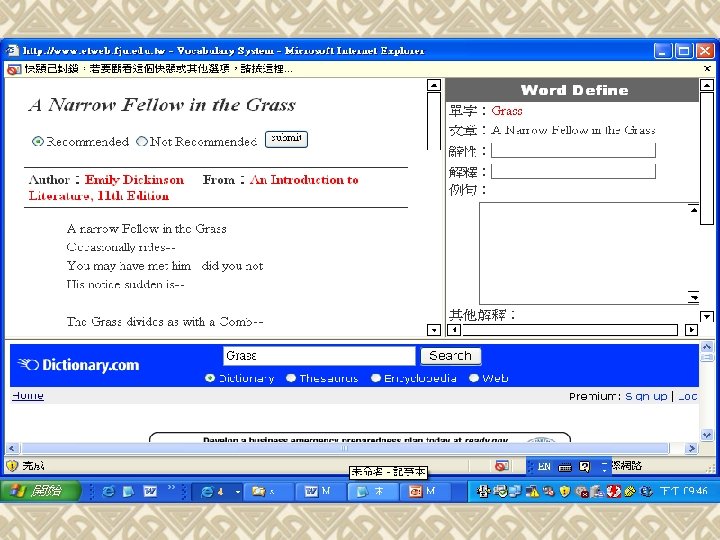Screen dimensions: 720x540
Task: Click up arrow of 例句 text area scrollbar
Action: tap(693, 209)
